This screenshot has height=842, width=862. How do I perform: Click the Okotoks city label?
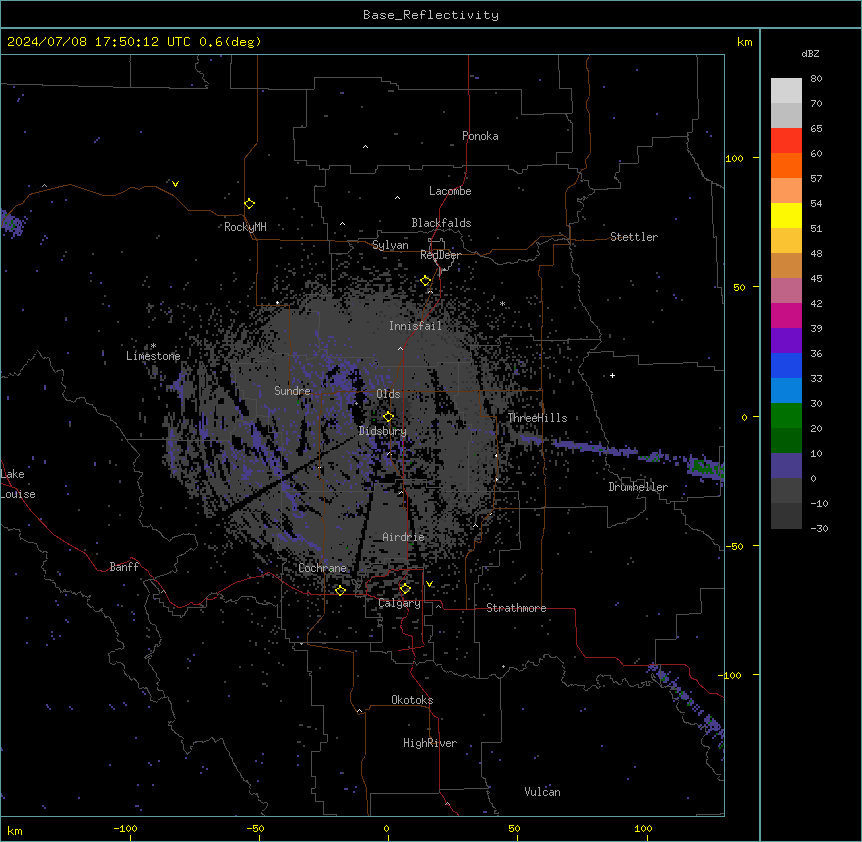click(x=412, y=700)
